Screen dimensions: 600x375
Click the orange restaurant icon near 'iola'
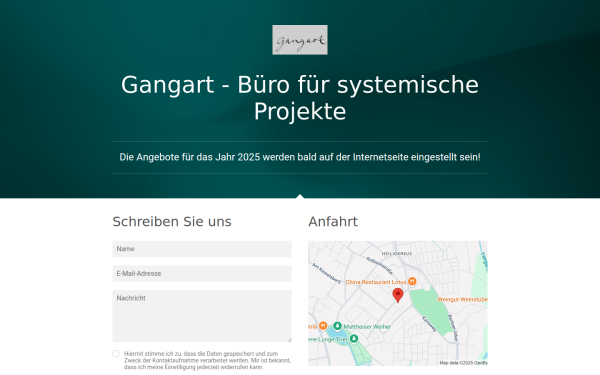pos(323,326)
